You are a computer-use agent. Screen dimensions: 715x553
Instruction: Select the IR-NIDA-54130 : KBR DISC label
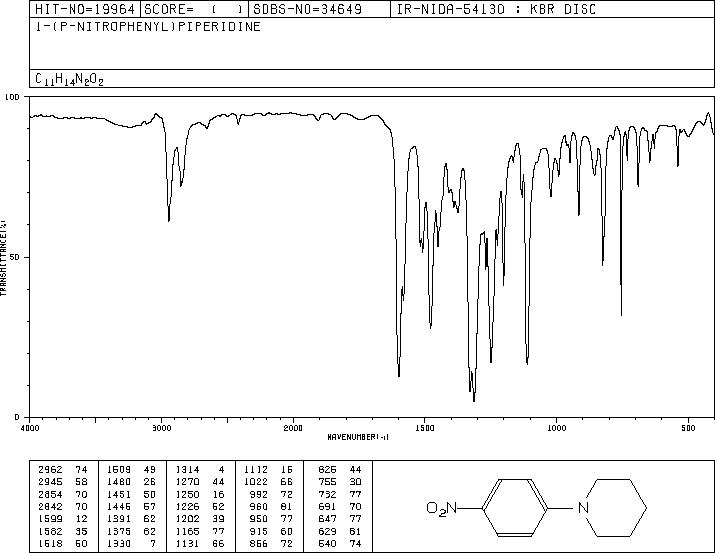pyautogui.click(x=496, y=9)
